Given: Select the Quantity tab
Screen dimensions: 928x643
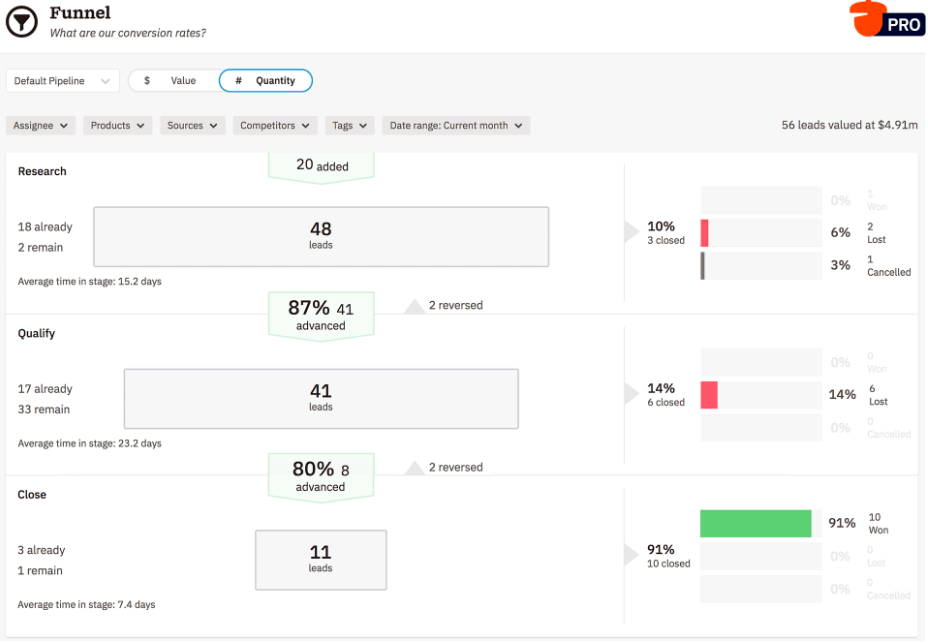Looking at the screenshot, I should [x=265, y=78].
